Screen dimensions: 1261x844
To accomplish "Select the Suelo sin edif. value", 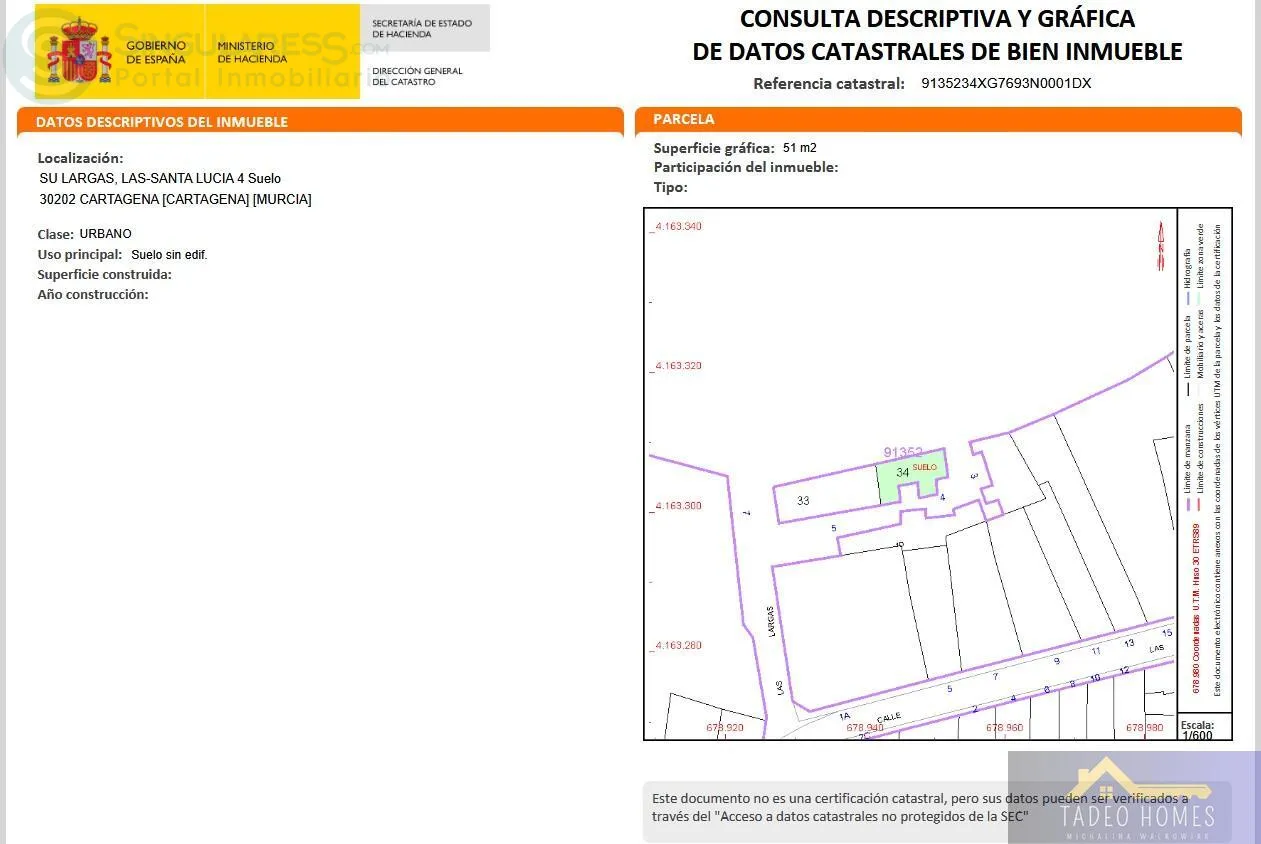I will [x=169, y=255].
